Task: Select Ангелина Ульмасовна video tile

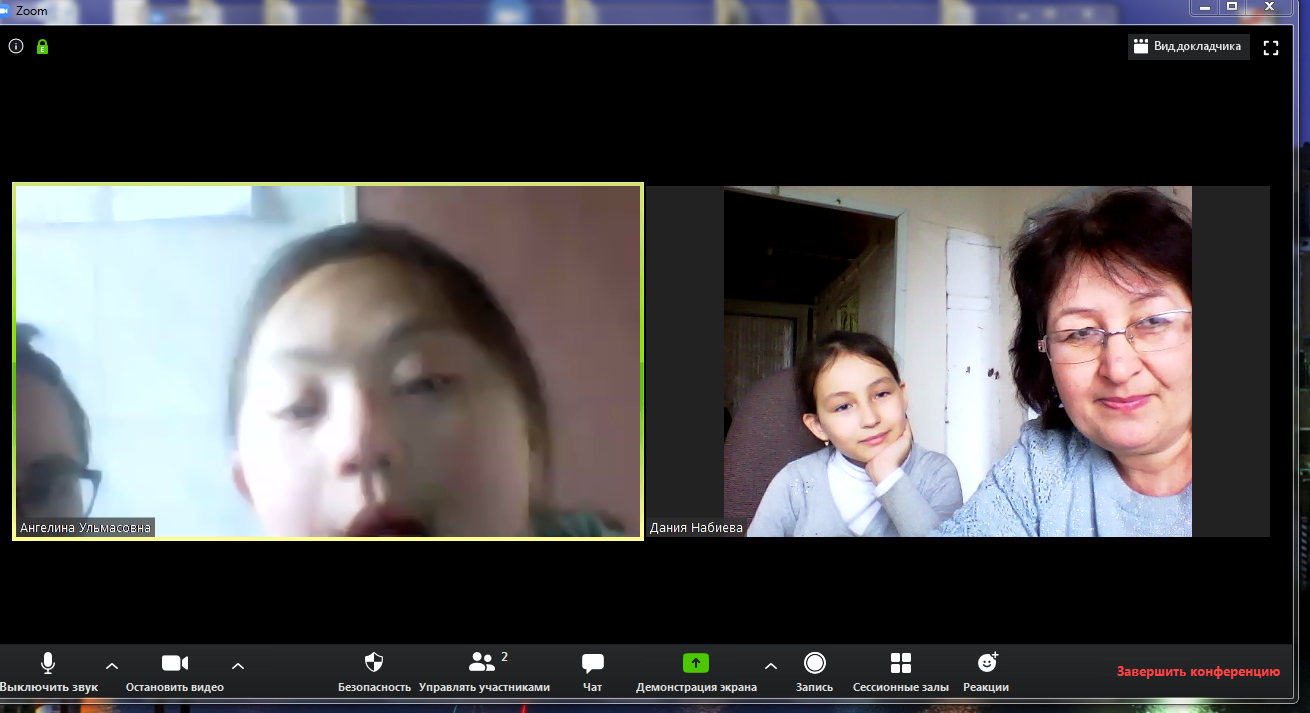Action: point(328,361)
